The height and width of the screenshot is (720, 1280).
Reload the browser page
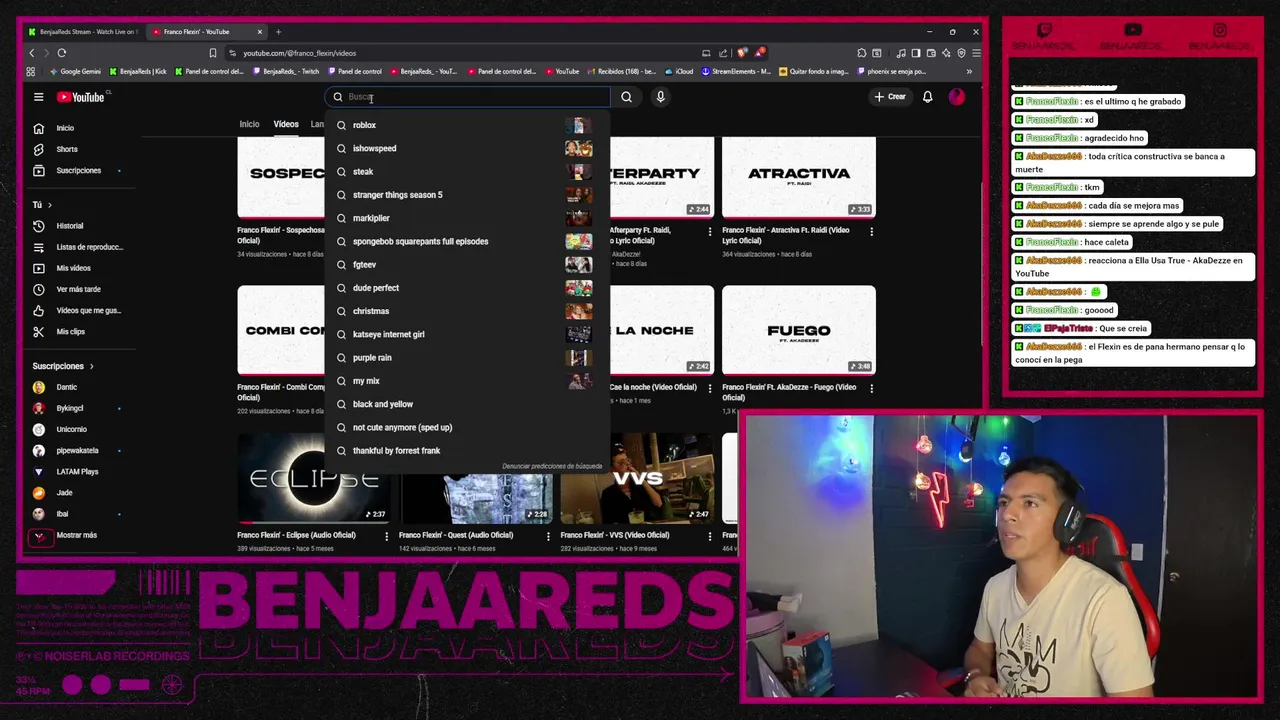62,53
